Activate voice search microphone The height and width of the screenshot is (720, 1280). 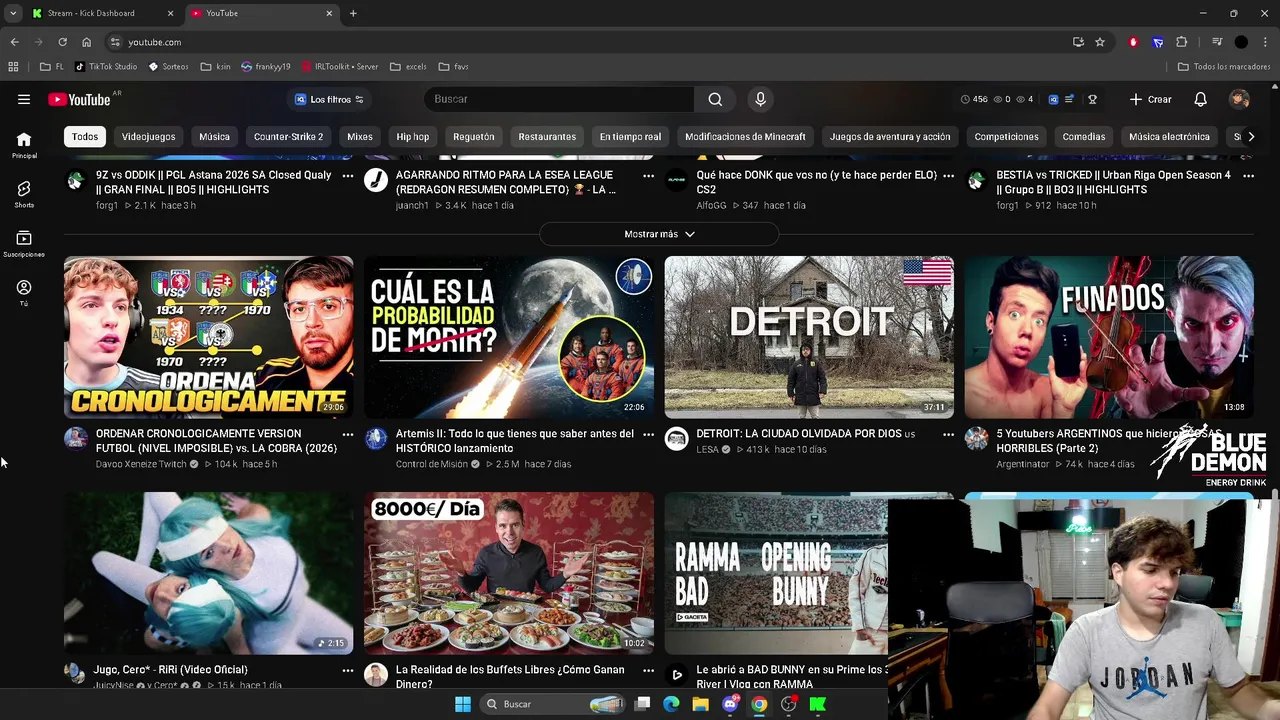760,99
